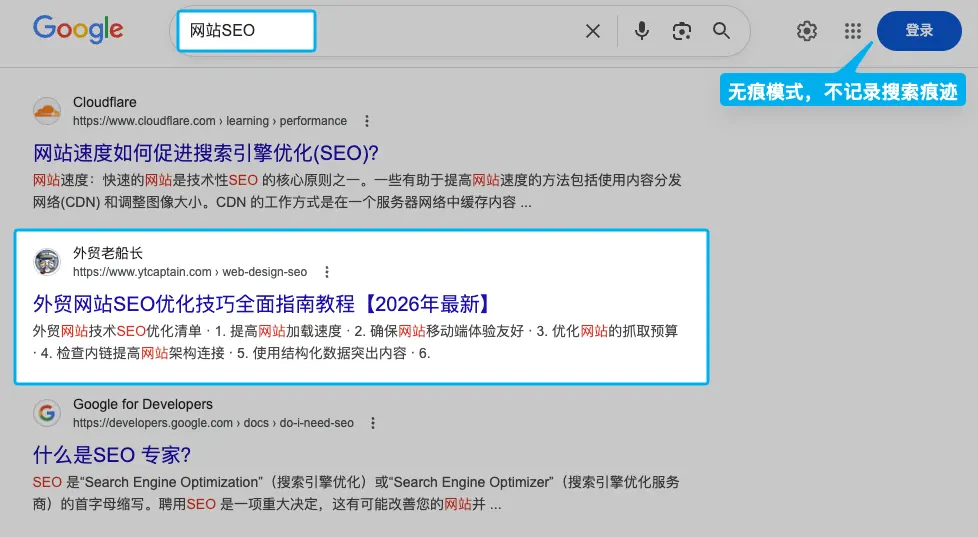Click the developers.google.com URL breadcrumb
The image size is (978, 537).
(213, 423)
